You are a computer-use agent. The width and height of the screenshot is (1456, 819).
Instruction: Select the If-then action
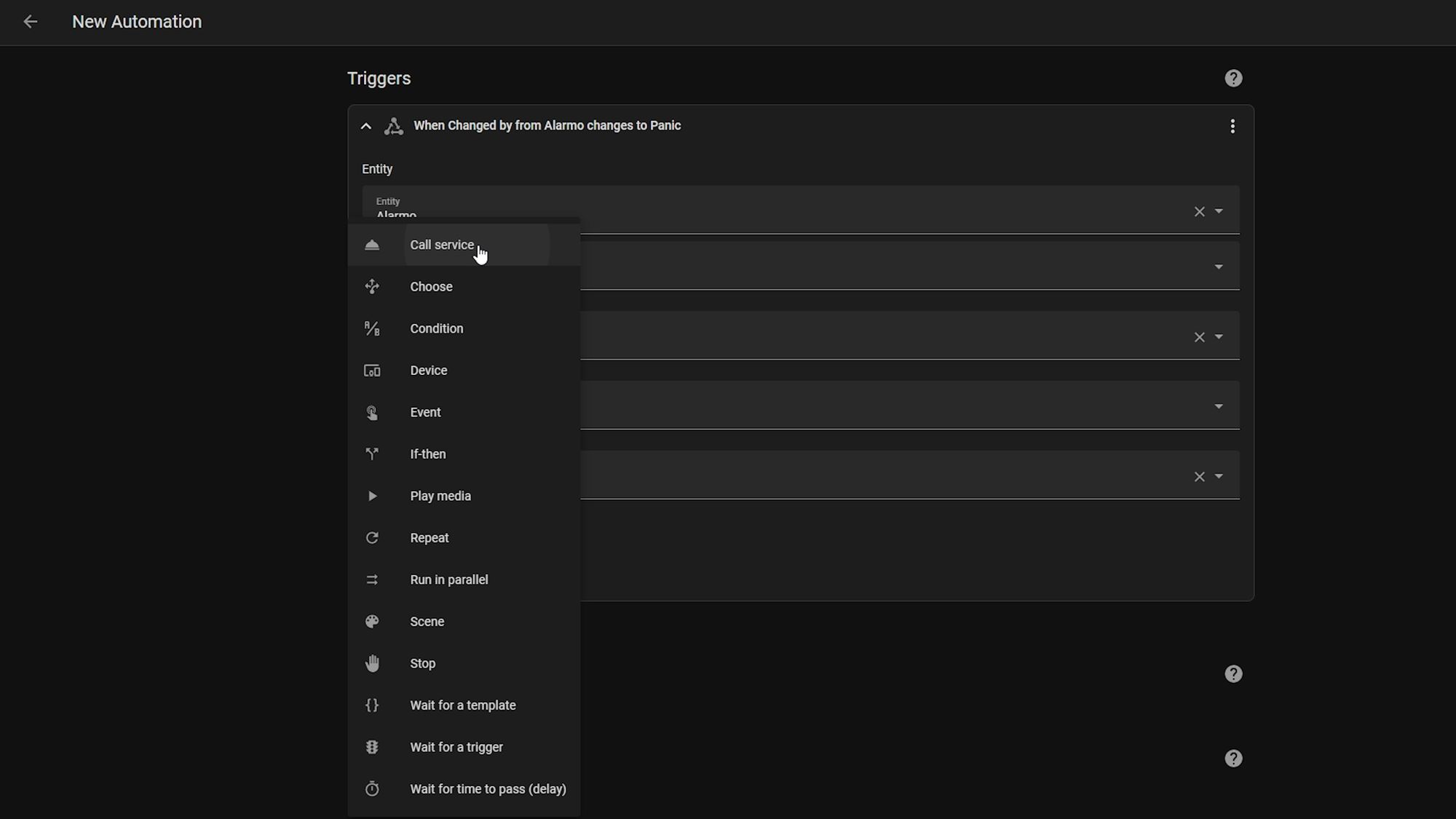464,454
